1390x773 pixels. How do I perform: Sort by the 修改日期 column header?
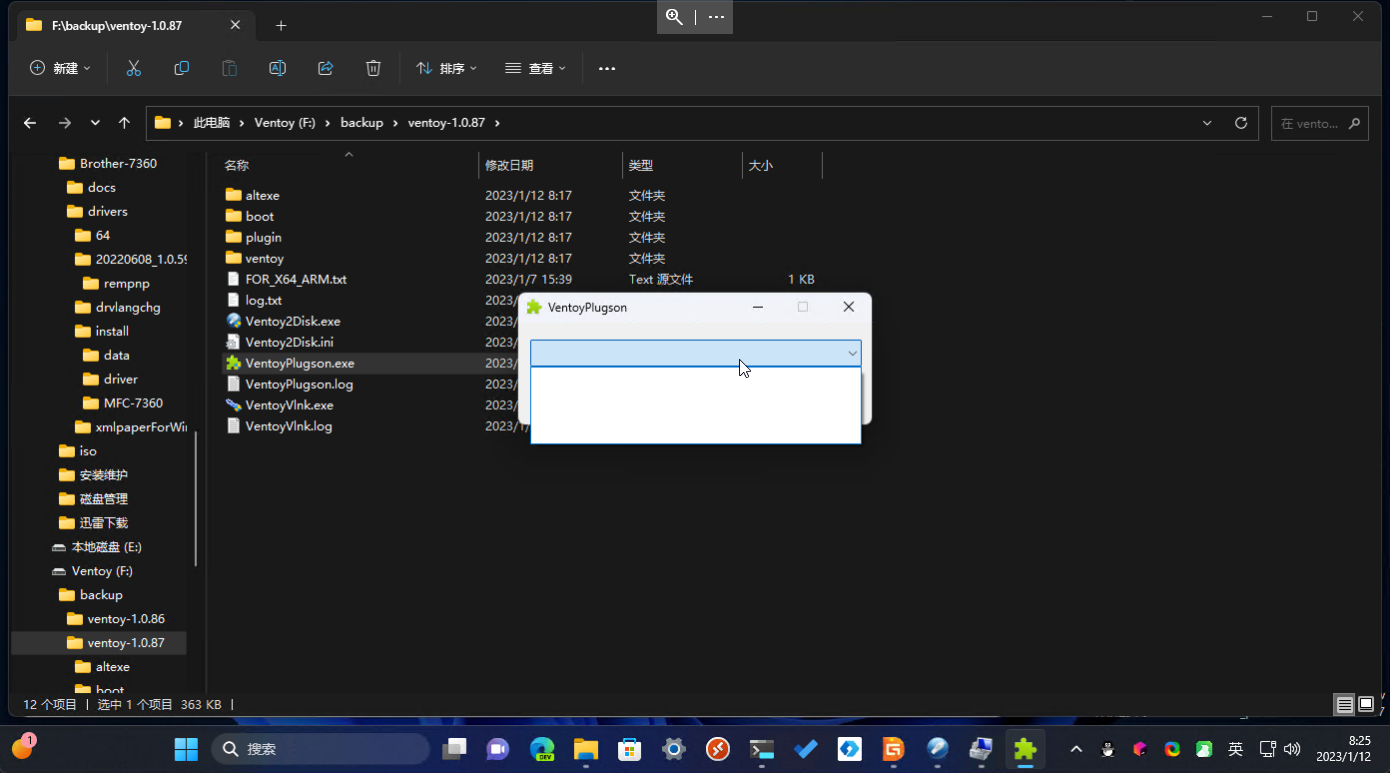point(550,165)
